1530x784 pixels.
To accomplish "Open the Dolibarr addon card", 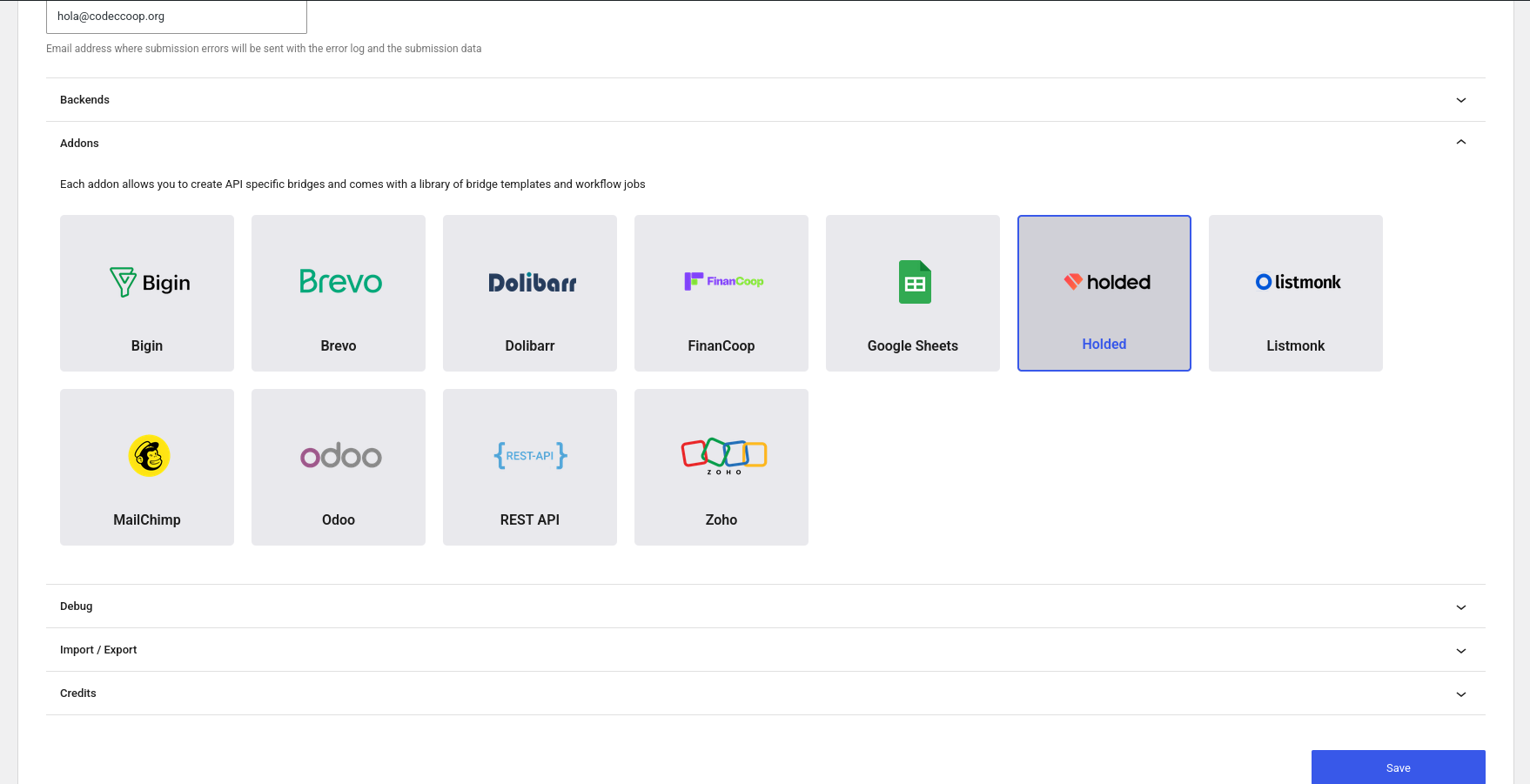I will pyautogui.click(x=530, y=293).
